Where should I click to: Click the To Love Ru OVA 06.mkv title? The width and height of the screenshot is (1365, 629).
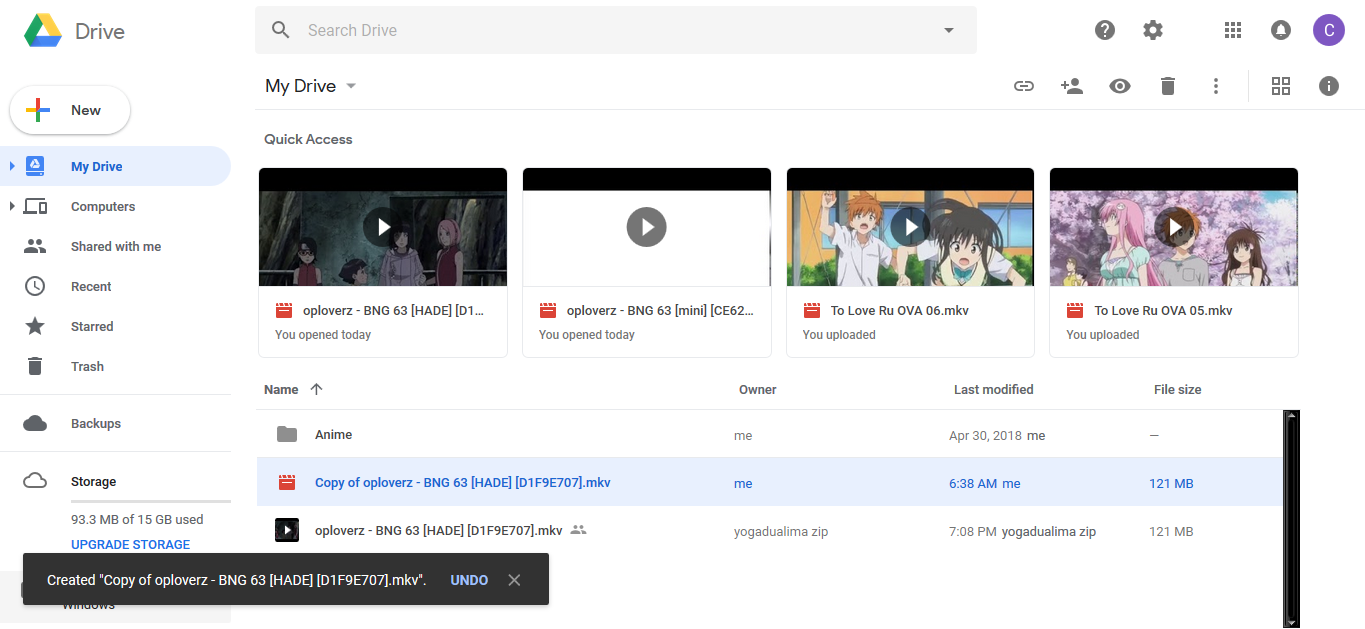[899, 310]
